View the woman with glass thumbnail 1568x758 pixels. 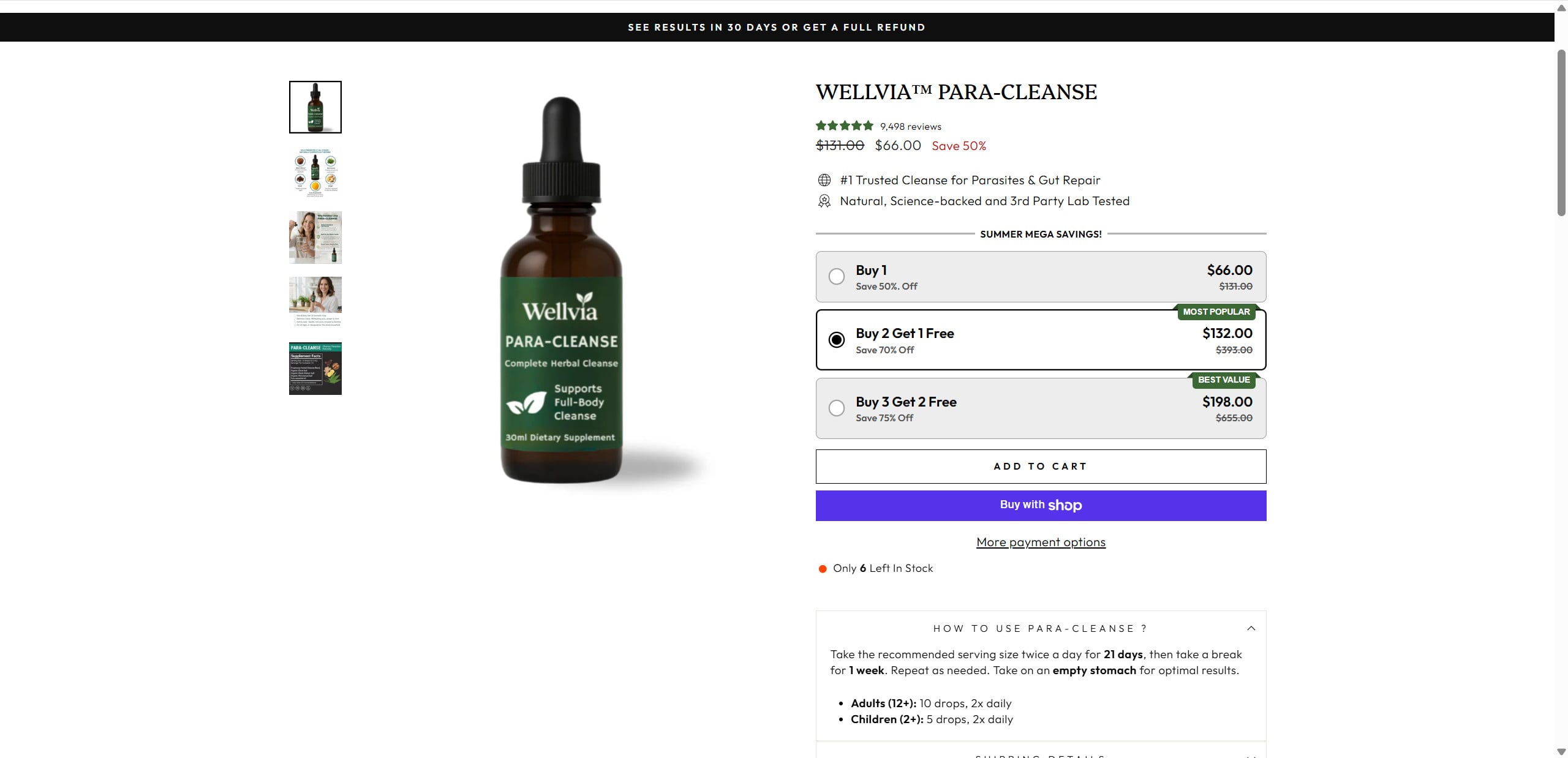[x=315, y=238]
